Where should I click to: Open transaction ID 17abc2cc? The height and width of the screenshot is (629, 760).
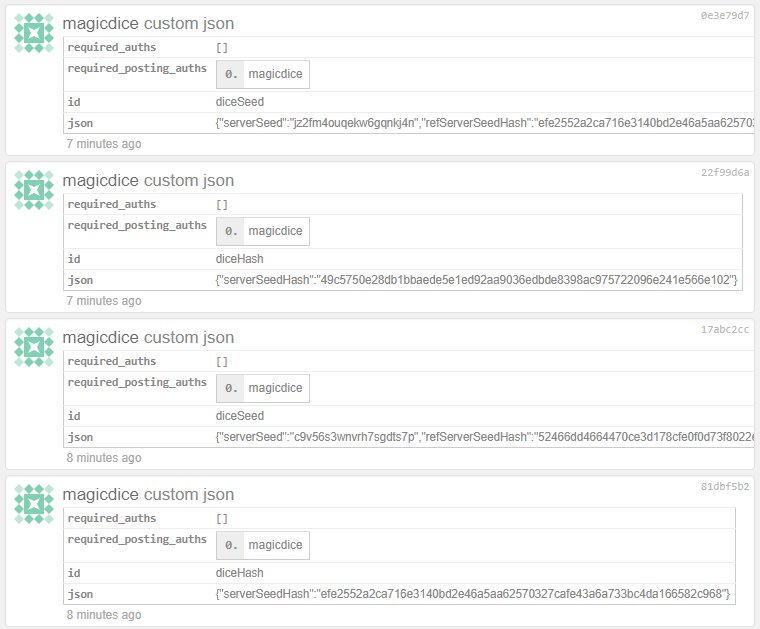[x=725, y=330]
